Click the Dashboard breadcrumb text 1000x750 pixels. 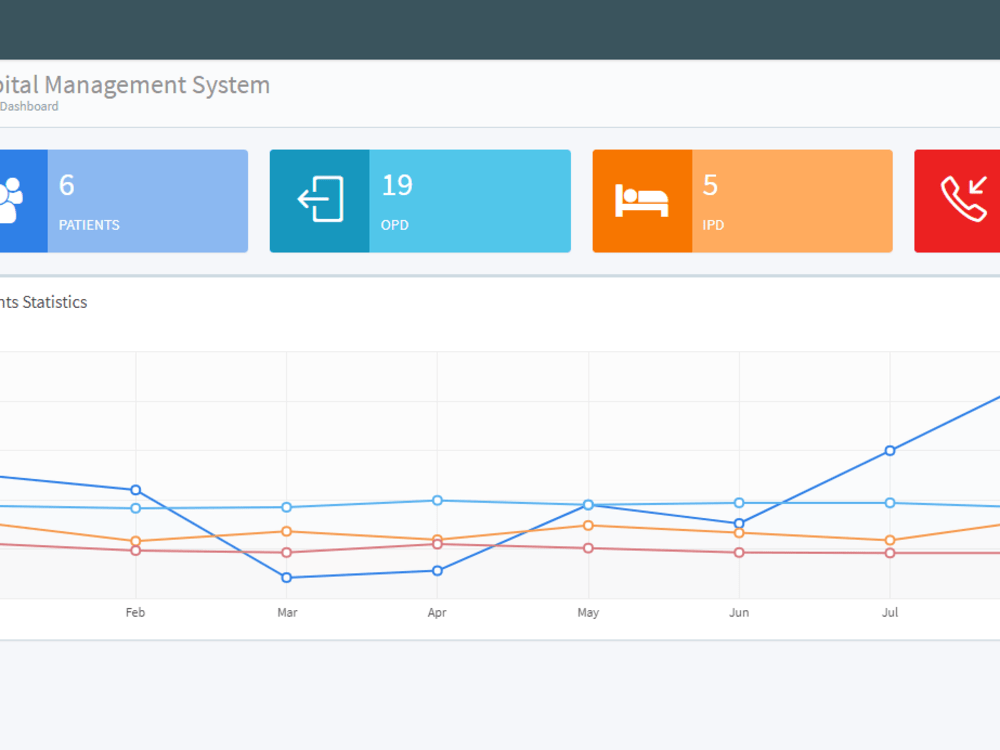tap(29, 107)
